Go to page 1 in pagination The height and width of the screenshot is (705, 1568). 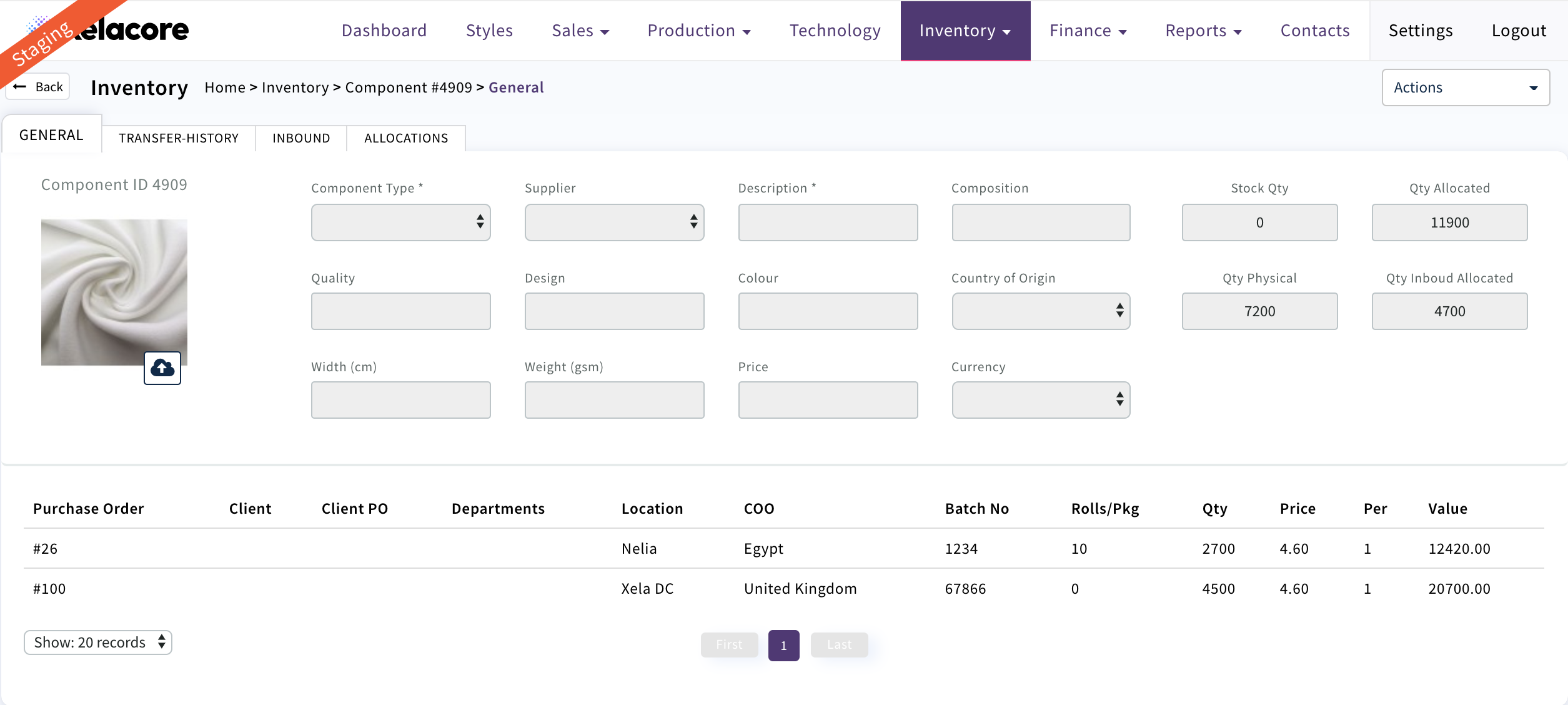[x=783, y=646]
